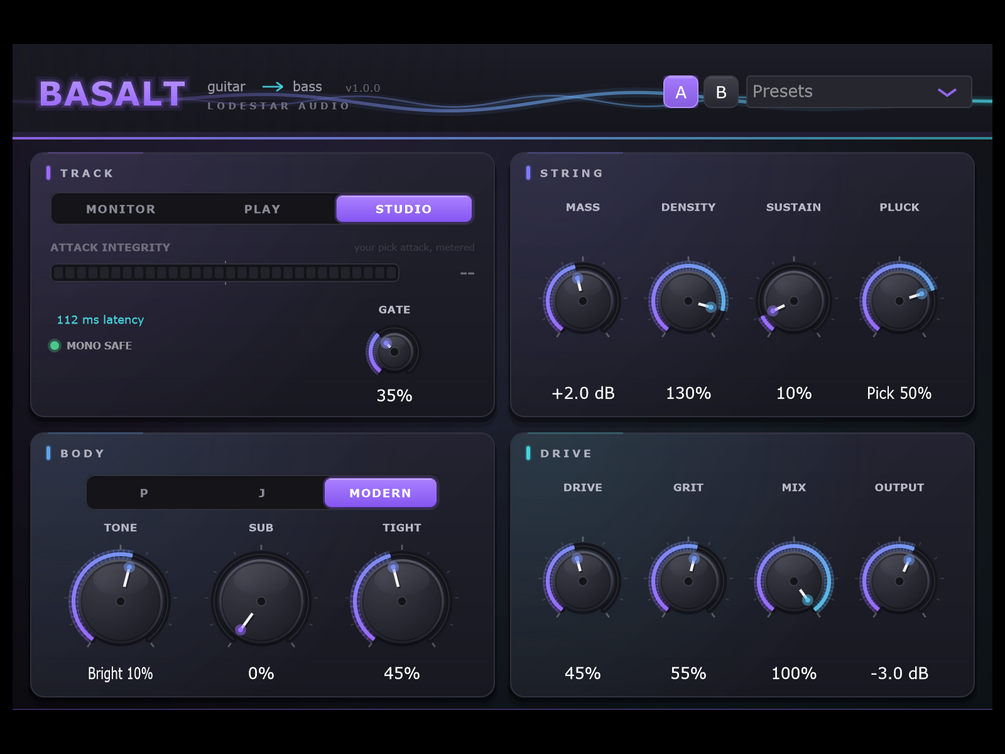The height and width of the screenshot is (754, 1005).
Task: Click the SUB knob
Action: [261, 601]
